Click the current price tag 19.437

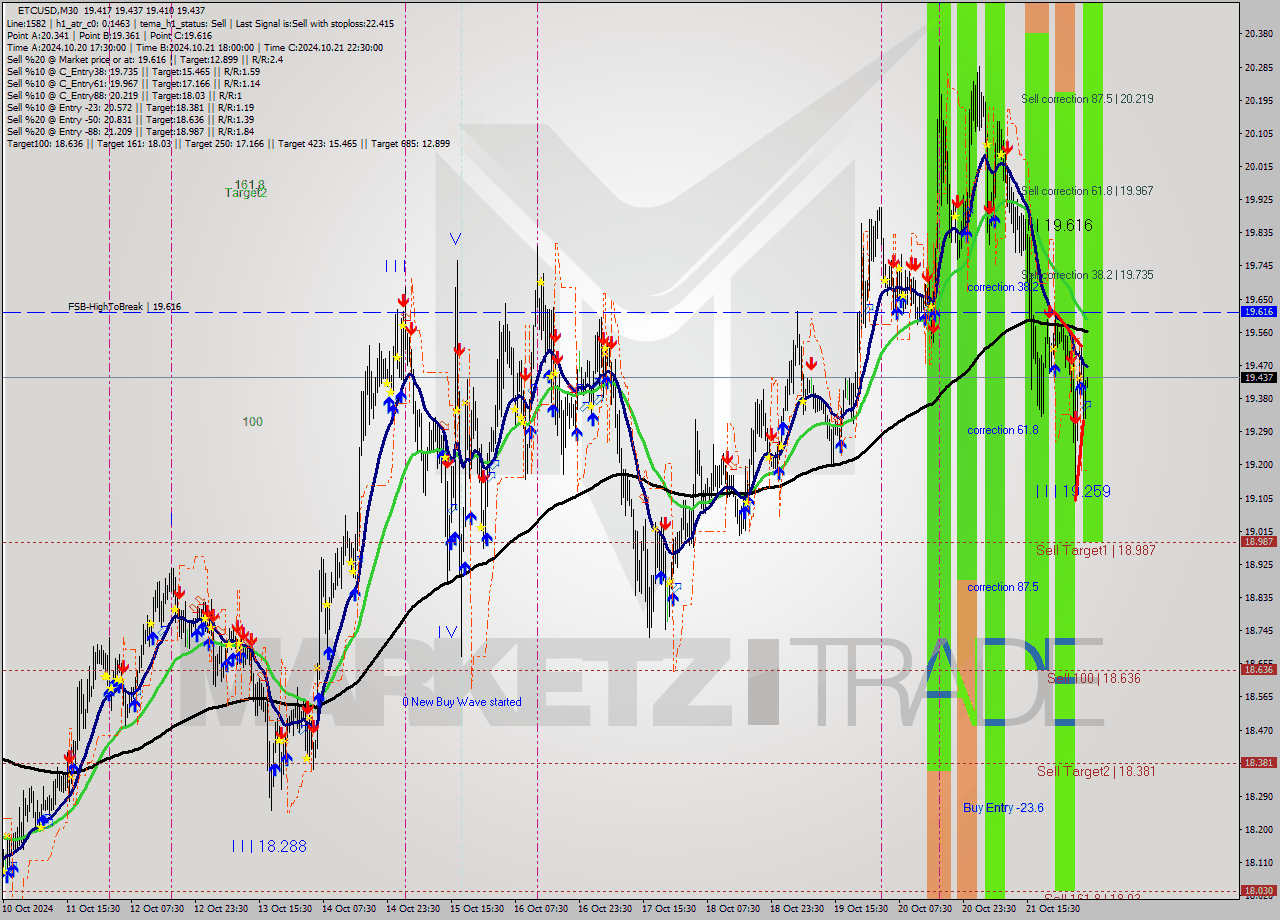[x=1258, y=377]
